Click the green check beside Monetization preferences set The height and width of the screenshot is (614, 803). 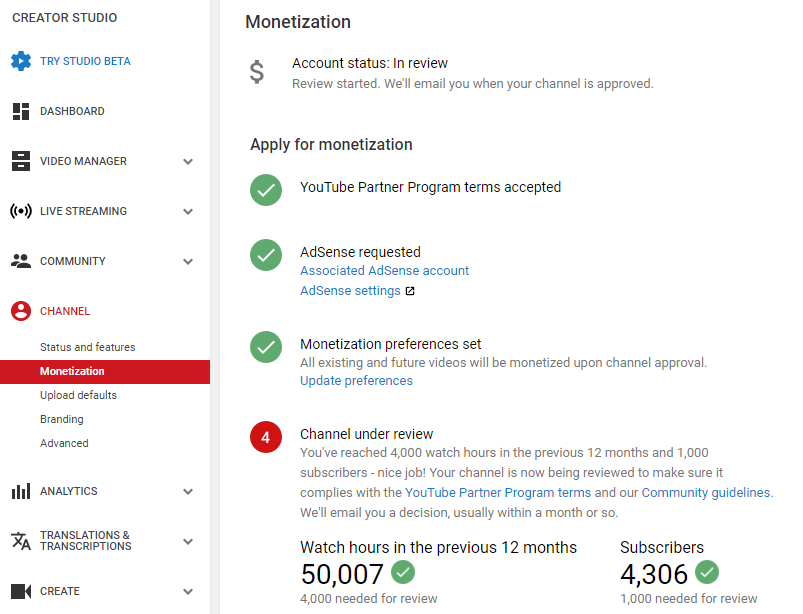point(266,347)
